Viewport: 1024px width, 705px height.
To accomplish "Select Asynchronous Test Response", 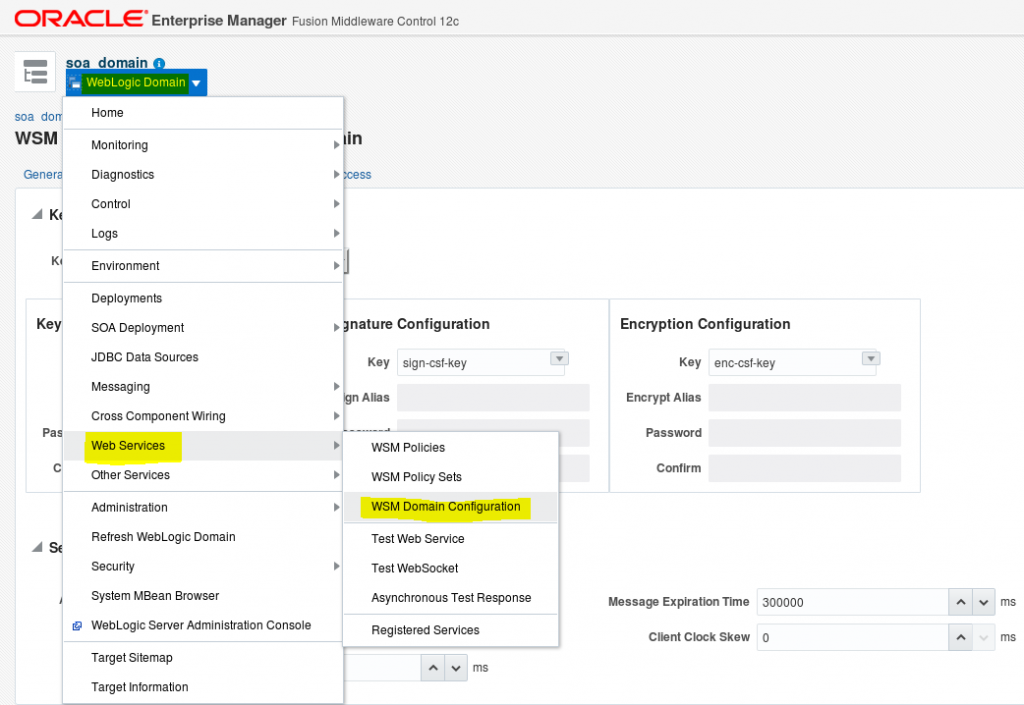I will tap(451, 597).
